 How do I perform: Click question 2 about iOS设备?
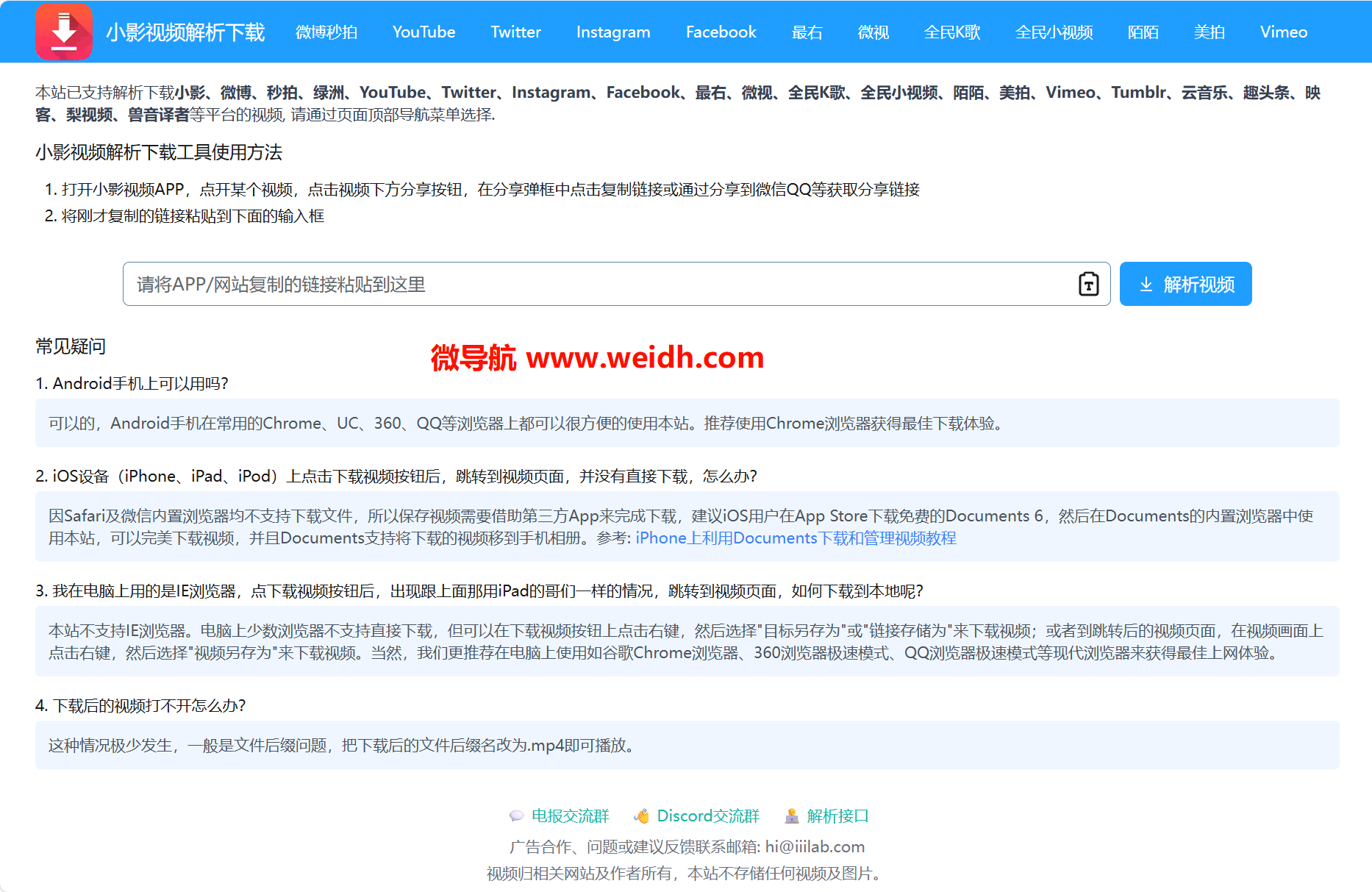(x=396, y=477)
